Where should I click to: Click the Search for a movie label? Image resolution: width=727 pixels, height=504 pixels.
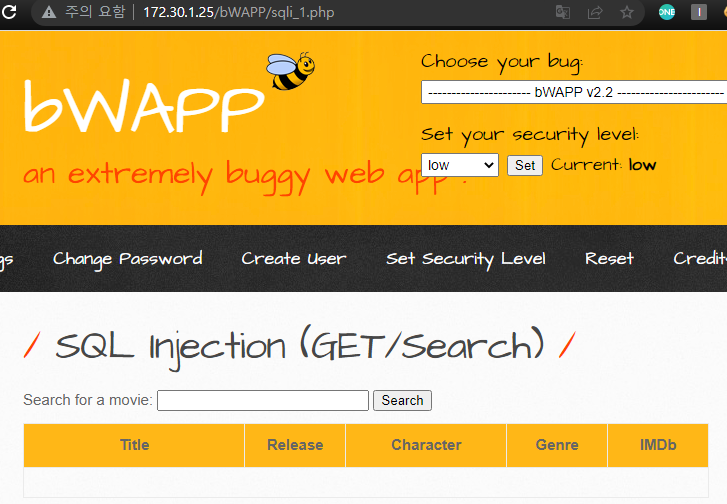(88, 400)
